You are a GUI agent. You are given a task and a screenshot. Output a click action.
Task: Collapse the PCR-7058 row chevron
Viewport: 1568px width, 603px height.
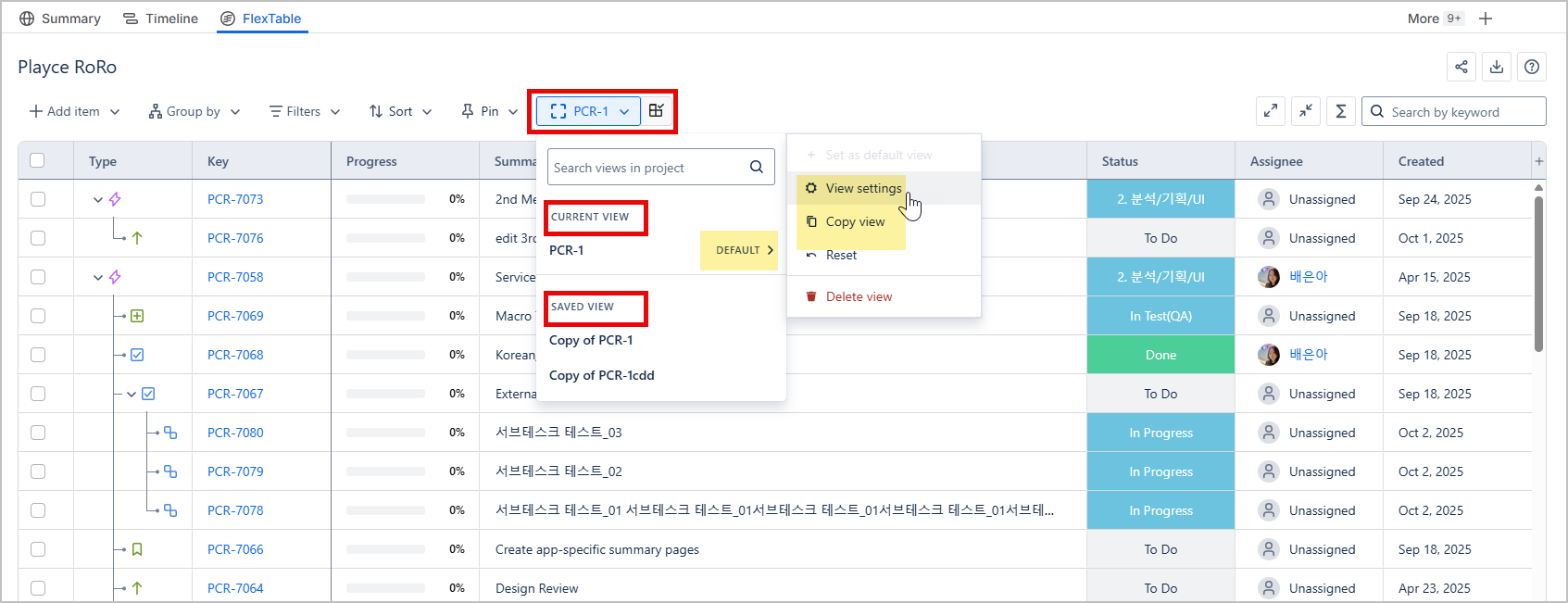click(98, 277)
